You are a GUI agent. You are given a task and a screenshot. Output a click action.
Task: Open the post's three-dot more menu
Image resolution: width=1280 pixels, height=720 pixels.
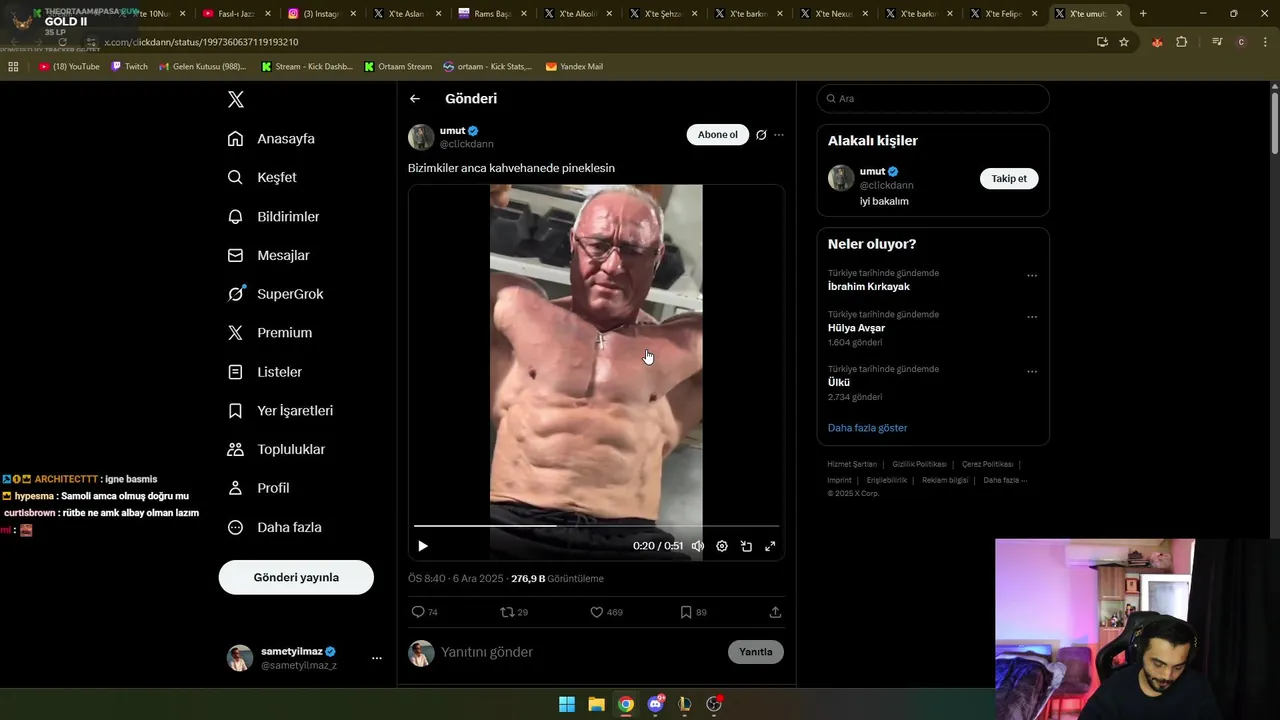click(779, 135)
